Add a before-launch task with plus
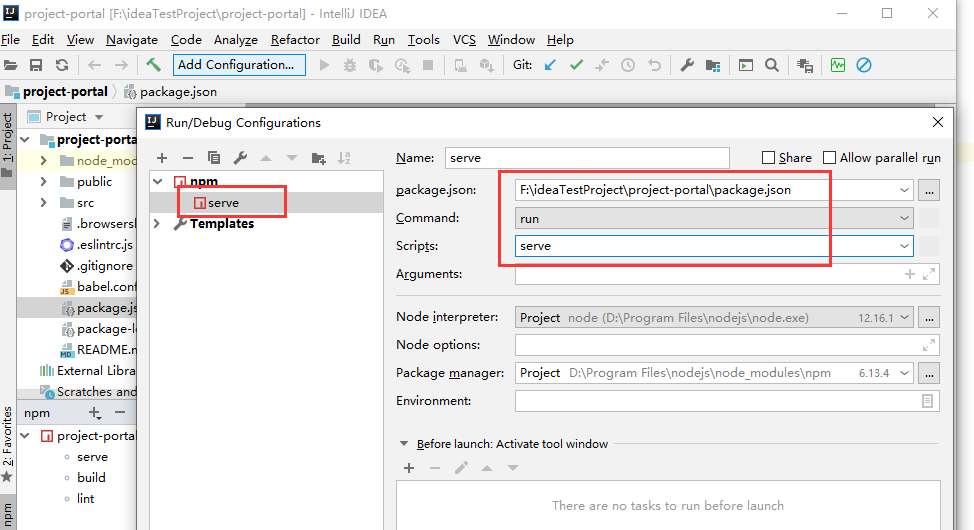The image size is (974, 530). click(409, 468)
